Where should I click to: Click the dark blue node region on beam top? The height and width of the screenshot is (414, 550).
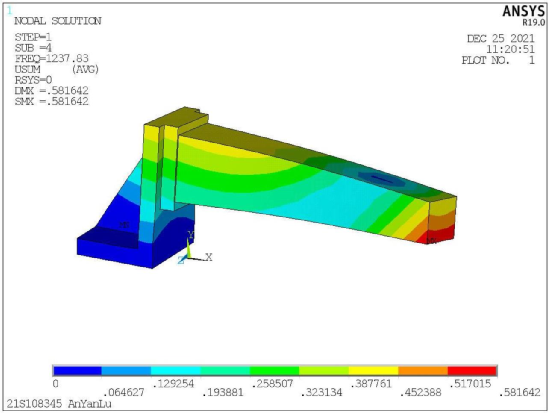(x=382, y=179)
